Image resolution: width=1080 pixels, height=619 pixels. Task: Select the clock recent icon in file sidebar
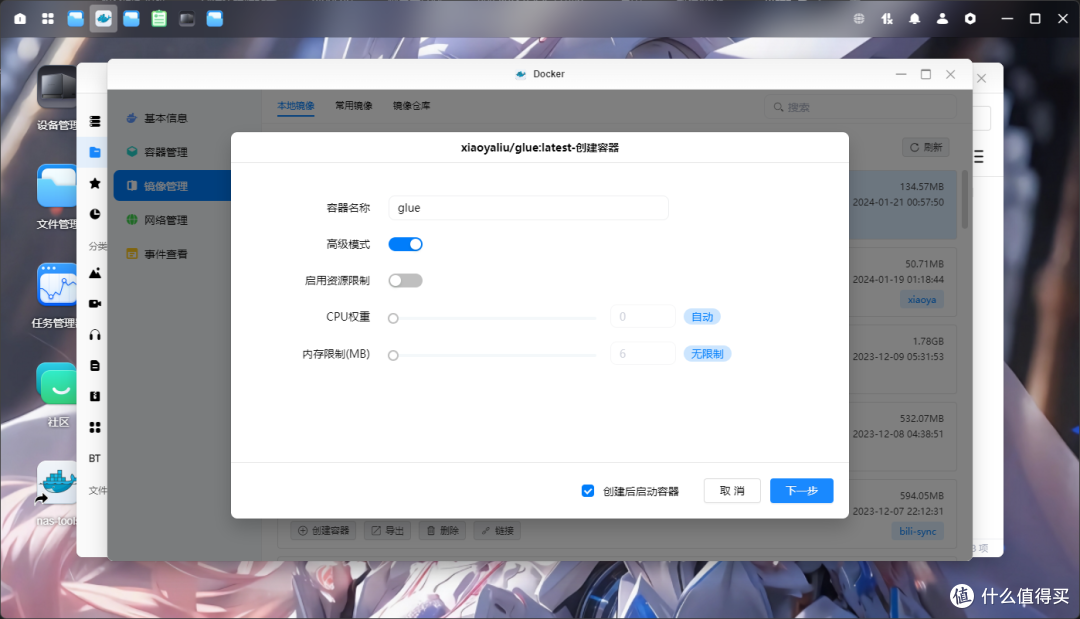click(95, 214)
